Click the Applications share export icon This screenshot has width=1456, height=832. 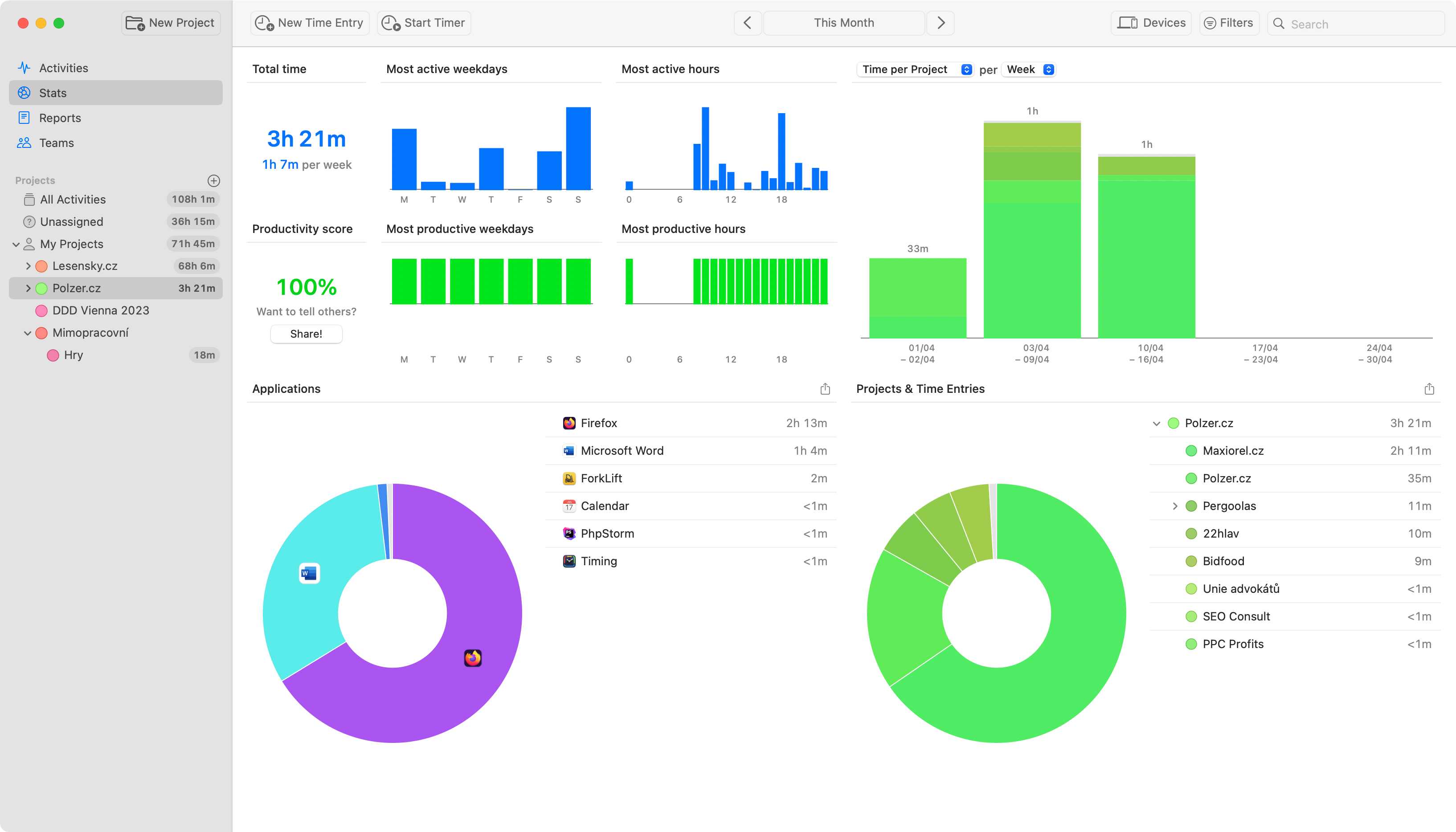pyautogui.click(x=825, y=389)
